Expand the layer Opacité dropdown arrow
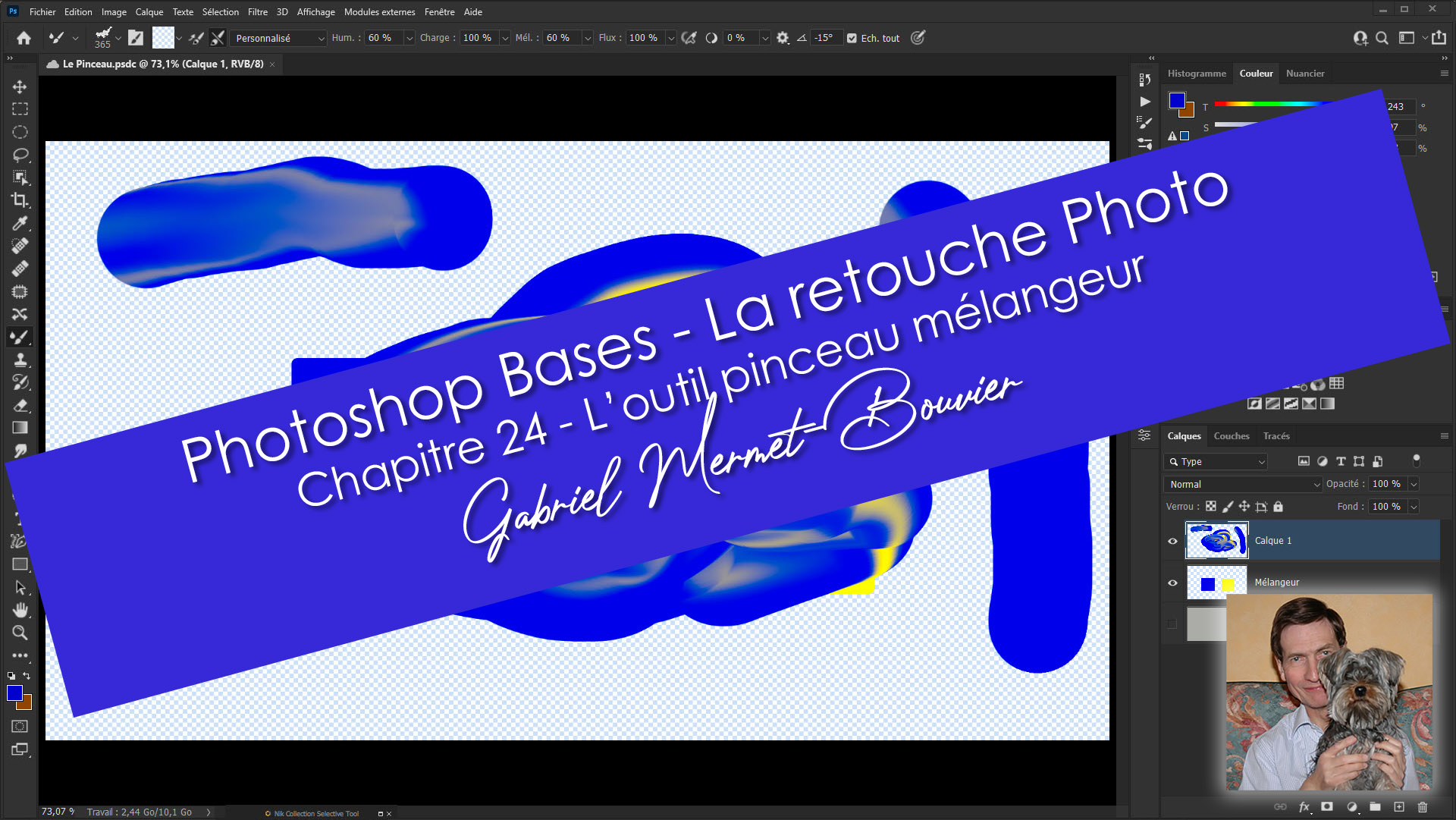This screenshot has width=1456, height=820. tap(1414, 484)
